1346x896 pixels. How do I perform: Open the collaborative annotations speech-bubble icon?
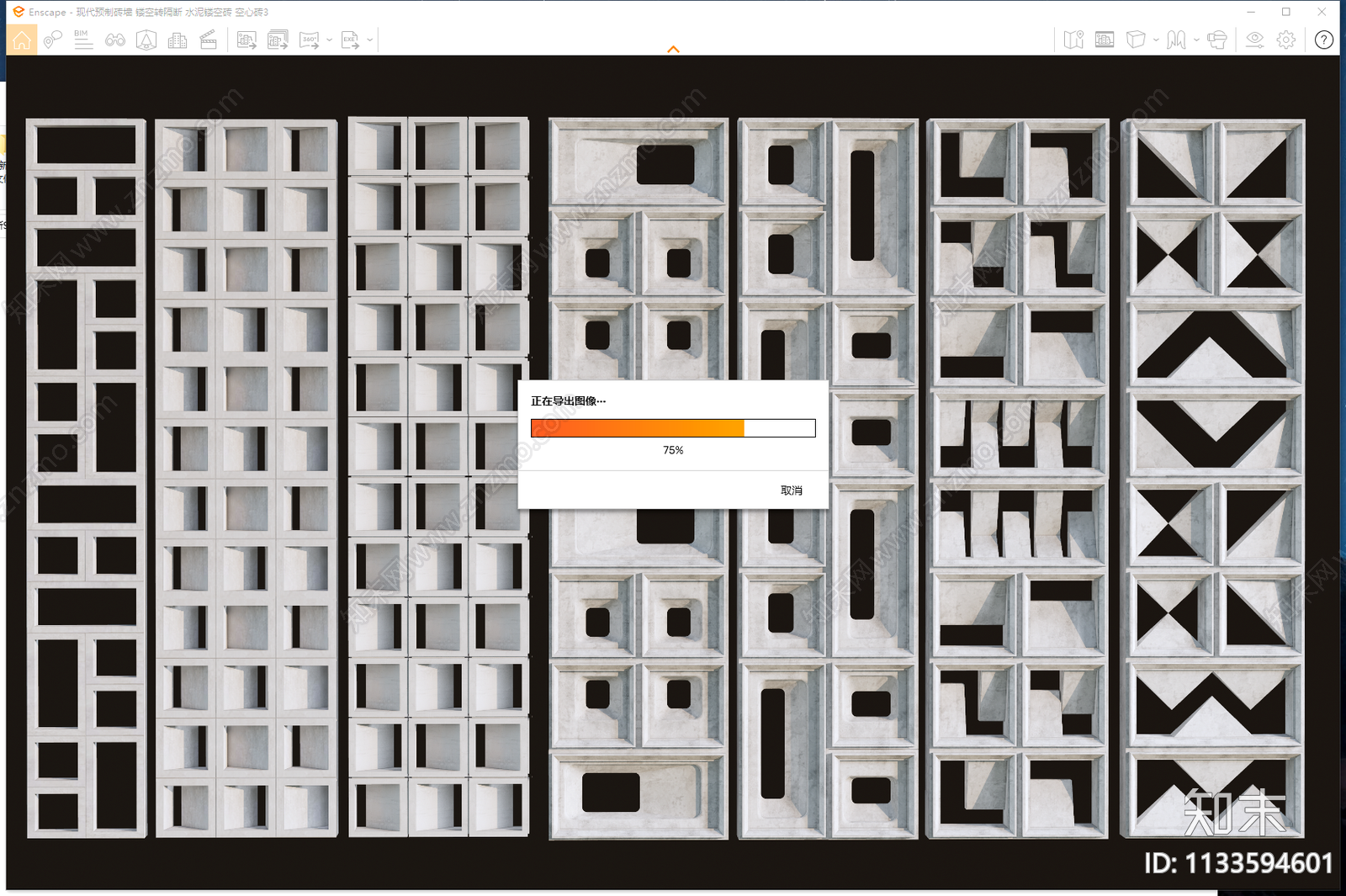coord(52,40)
